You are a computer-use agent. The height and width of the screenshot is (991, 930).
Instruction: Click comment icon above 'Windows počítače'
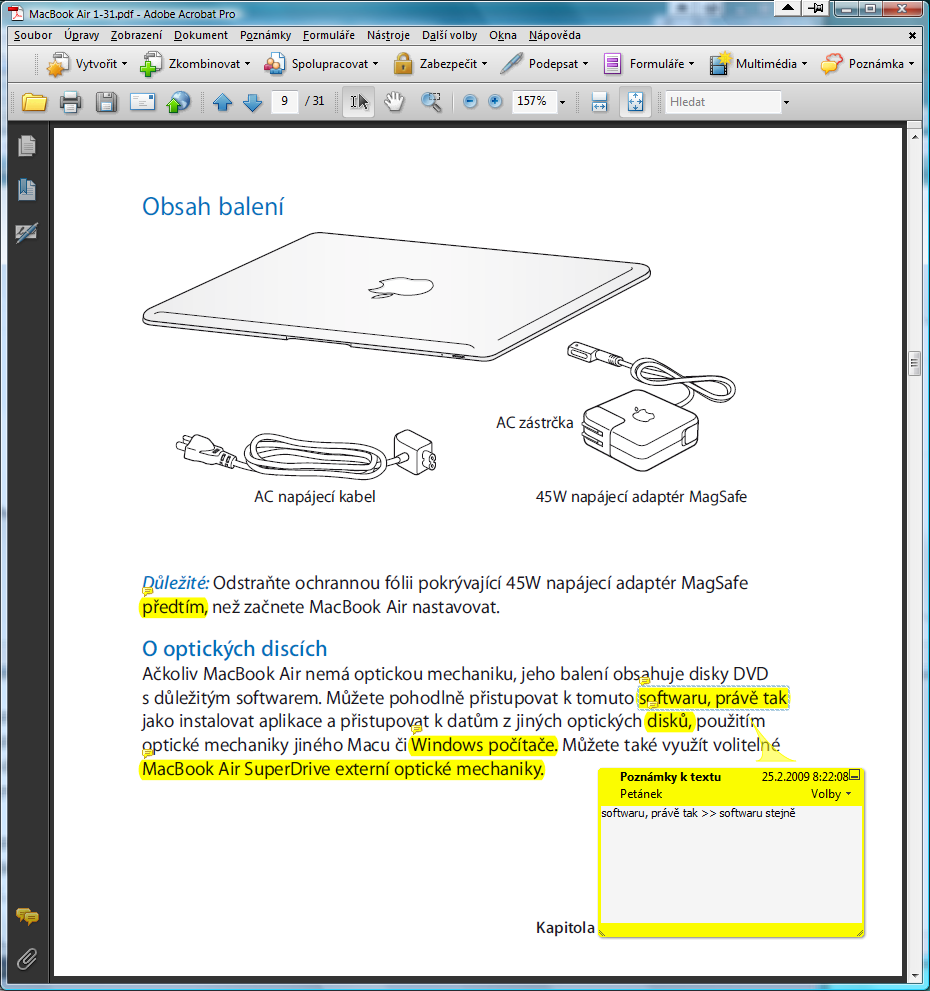point(416,729)
